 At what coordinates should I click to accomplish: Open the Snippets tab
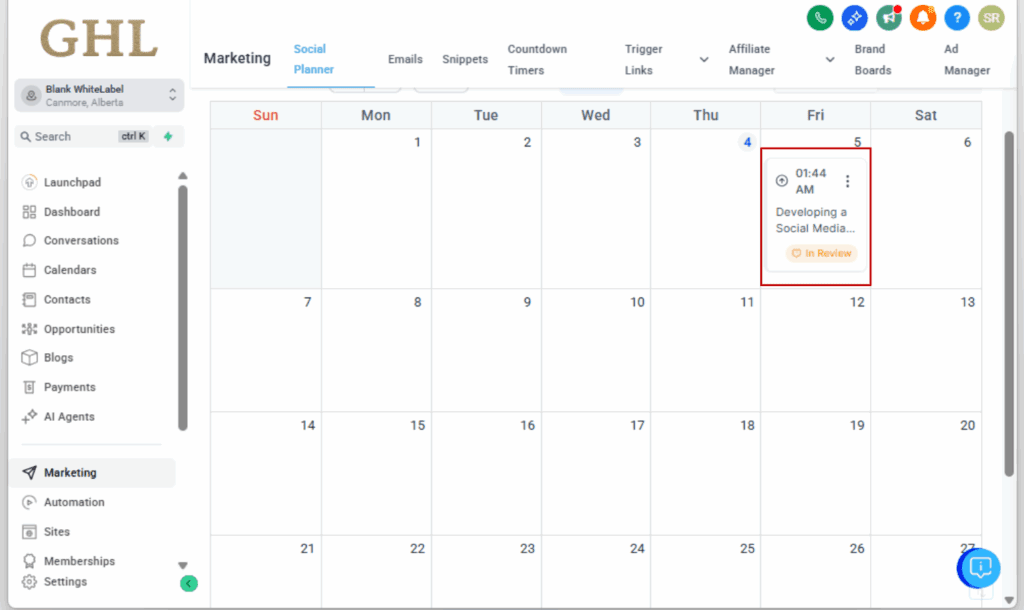tap(465, 59)
